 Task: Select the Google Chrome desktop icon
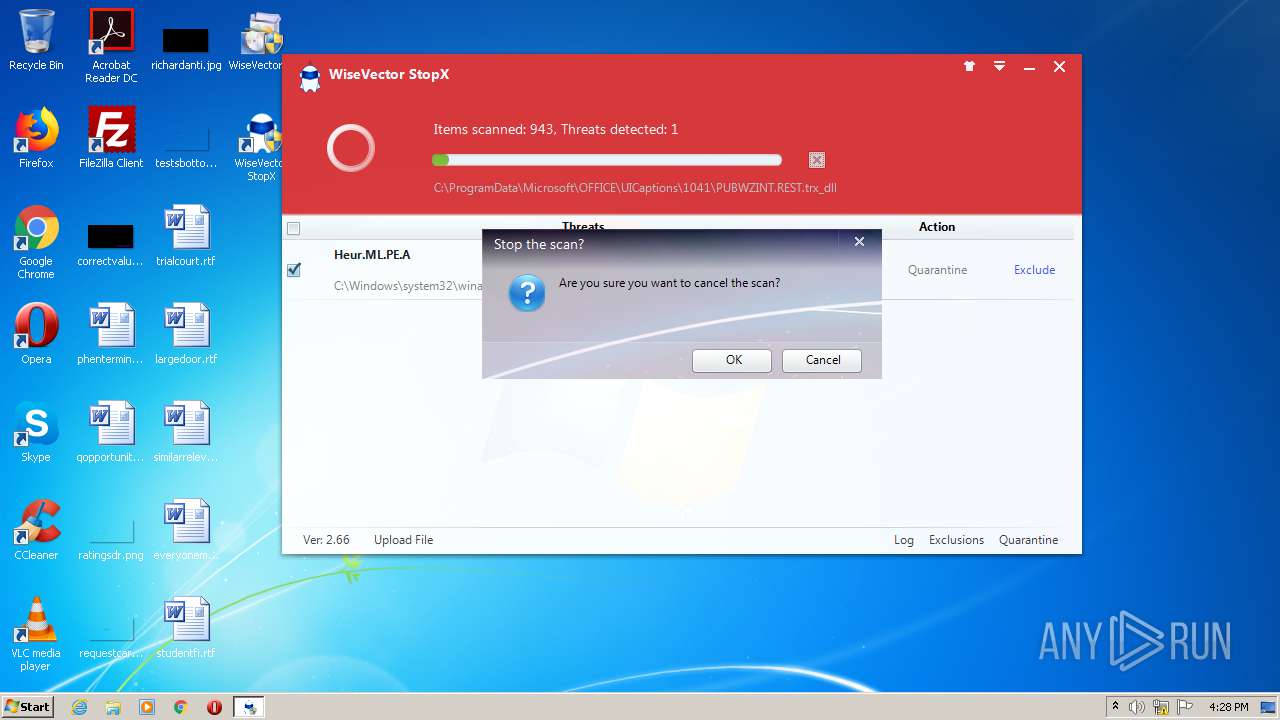[36, 242]
